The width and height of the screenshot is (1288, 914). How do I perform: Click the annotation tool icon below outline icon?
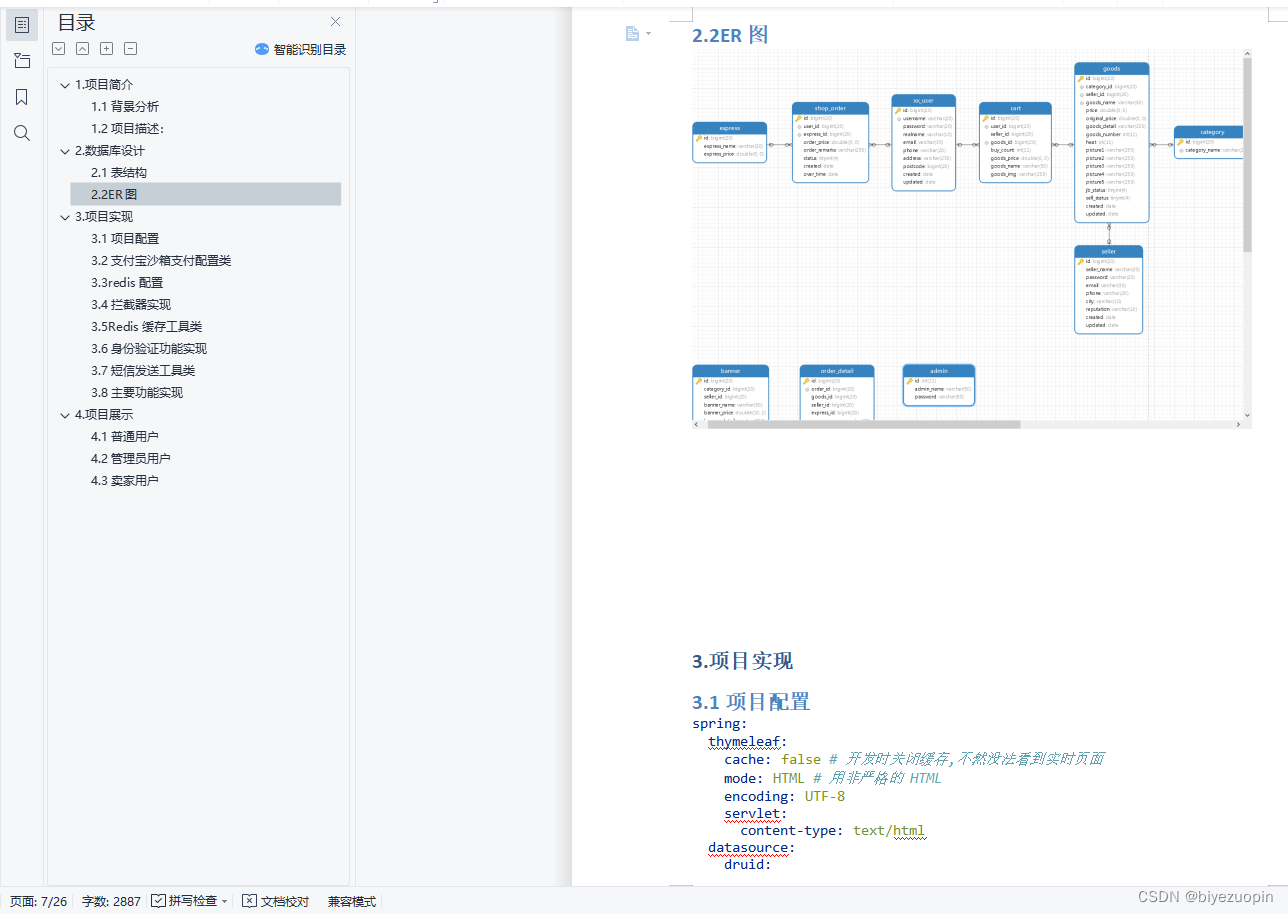pos(22,60)
